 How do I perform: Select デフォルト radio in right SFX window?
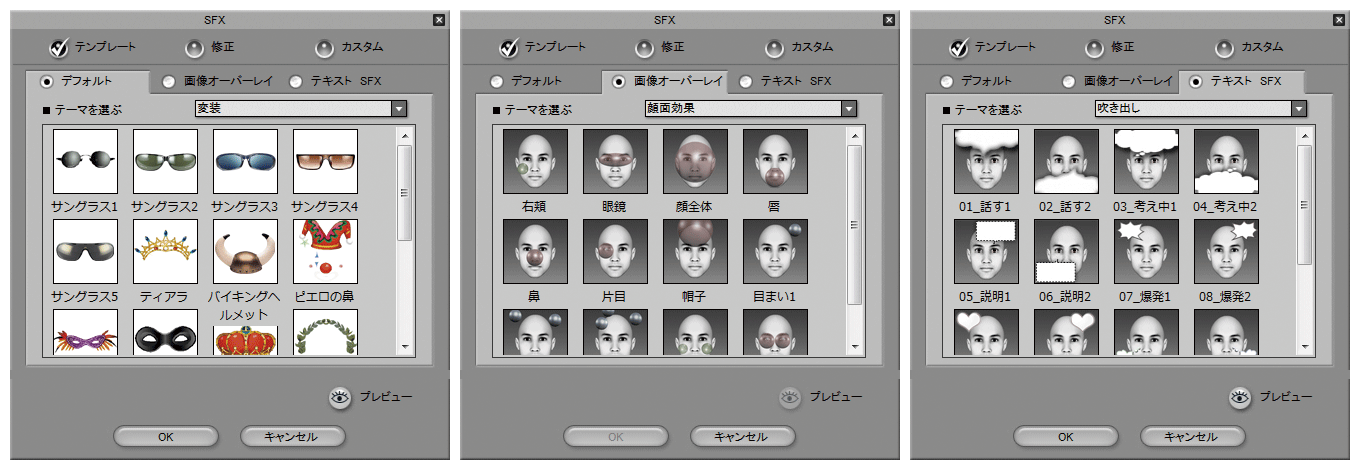click(x=946, y=82)
